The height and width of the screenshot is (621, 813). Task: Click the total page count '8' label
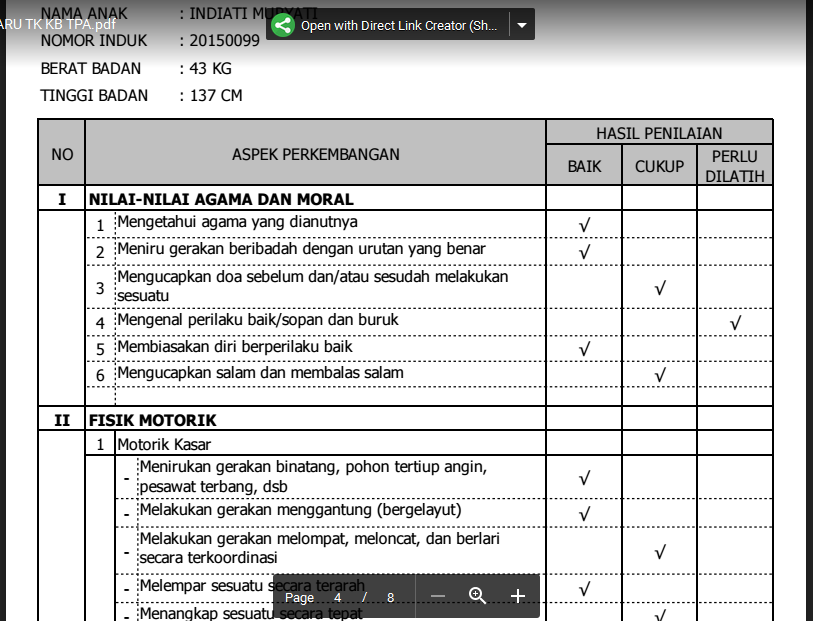pos(390,597)
